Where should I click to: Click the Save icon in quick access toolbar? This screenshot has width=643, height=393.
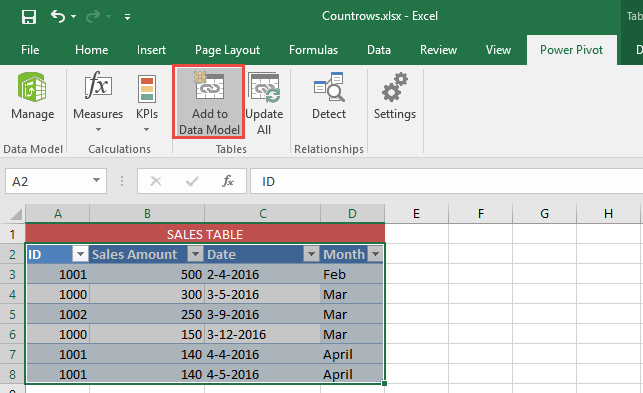click(x=29, y=17)
